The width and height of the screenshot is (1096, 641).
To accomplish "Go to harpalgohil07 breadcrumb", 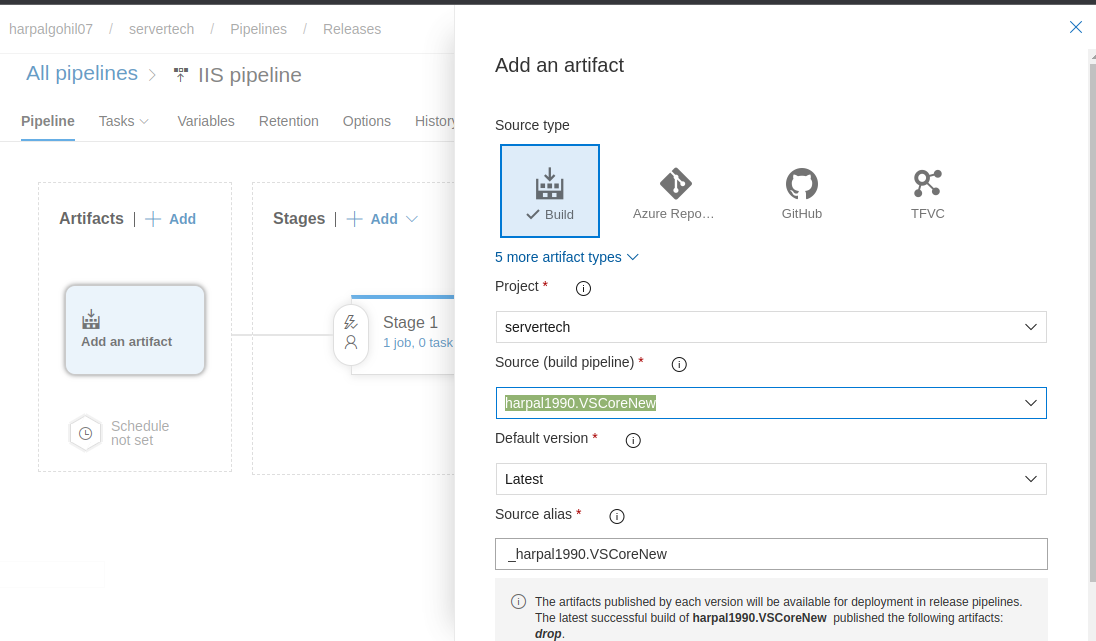I will pos(50,29).
